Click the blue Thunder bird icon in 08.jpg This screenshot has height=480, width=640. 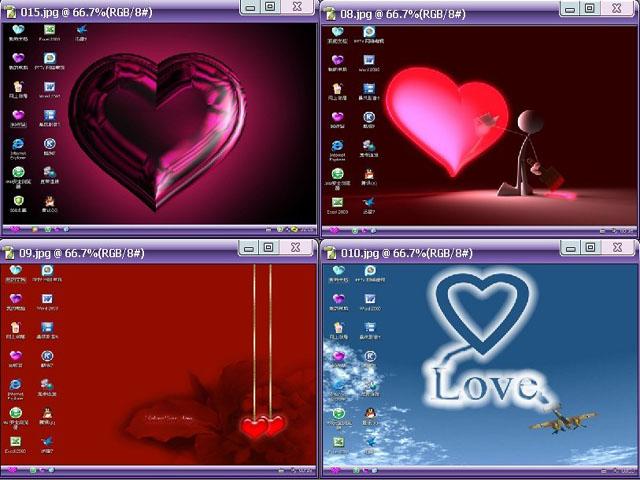coord(369,202)
